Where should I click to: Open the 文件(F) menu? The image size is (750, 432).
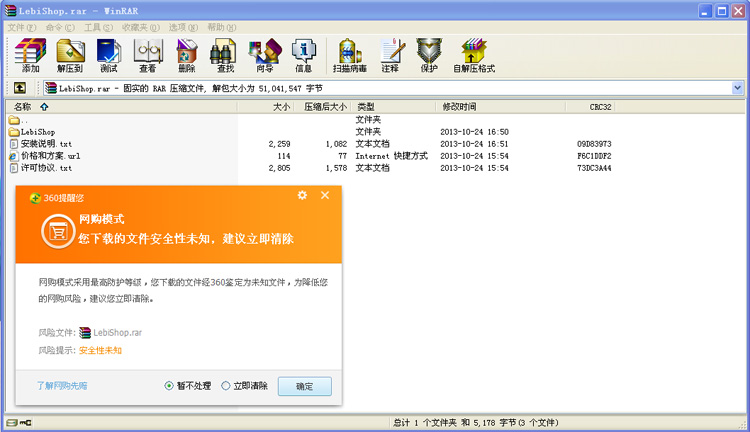point(22,27)
